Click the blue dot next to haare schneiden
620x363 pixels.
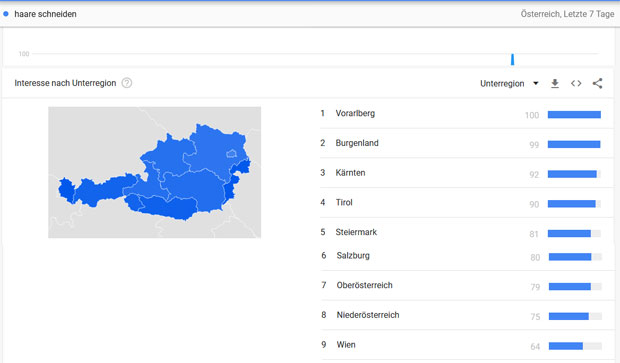(x=6, y=14)
